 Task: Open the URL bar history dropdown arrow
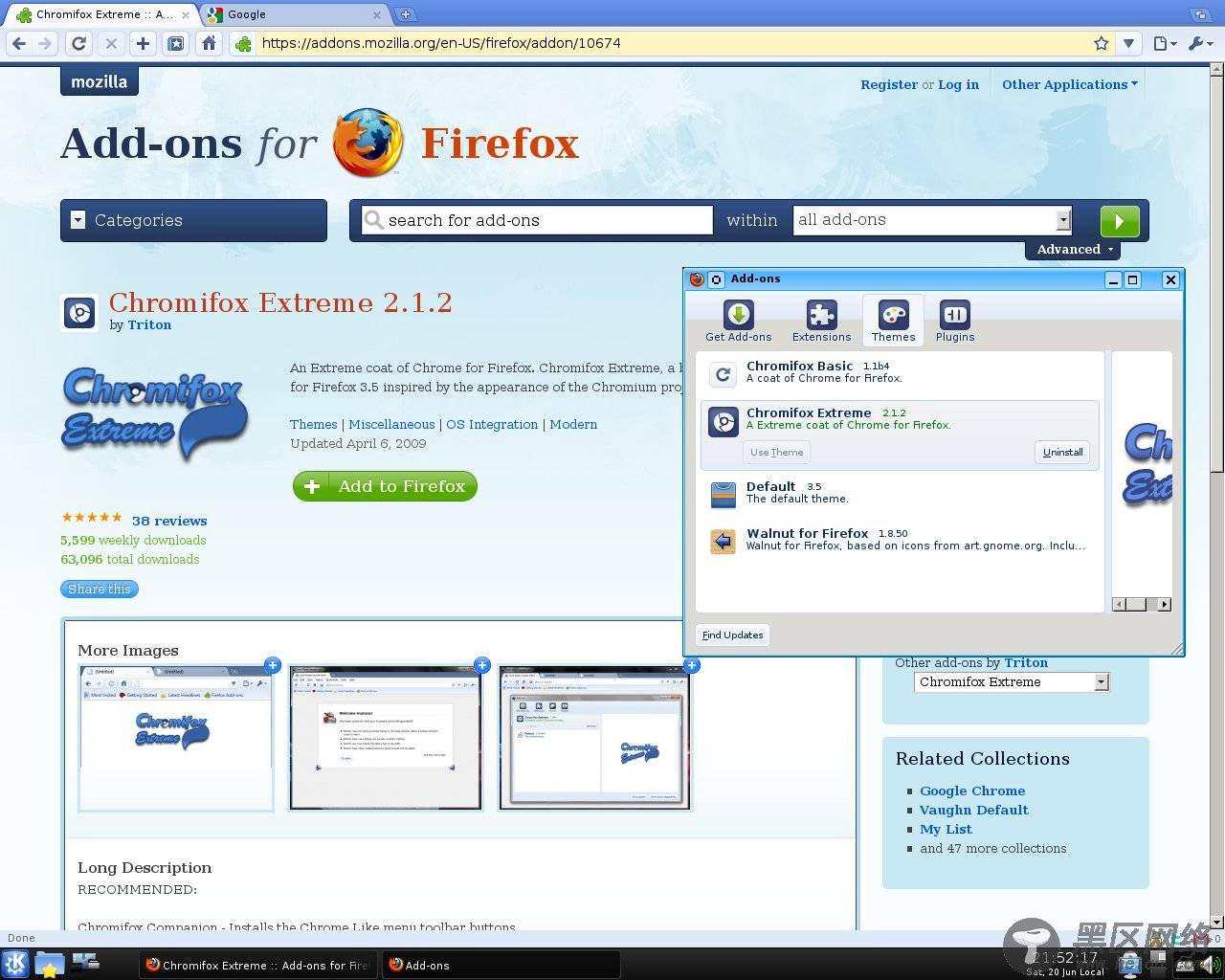click(1129, 43)
